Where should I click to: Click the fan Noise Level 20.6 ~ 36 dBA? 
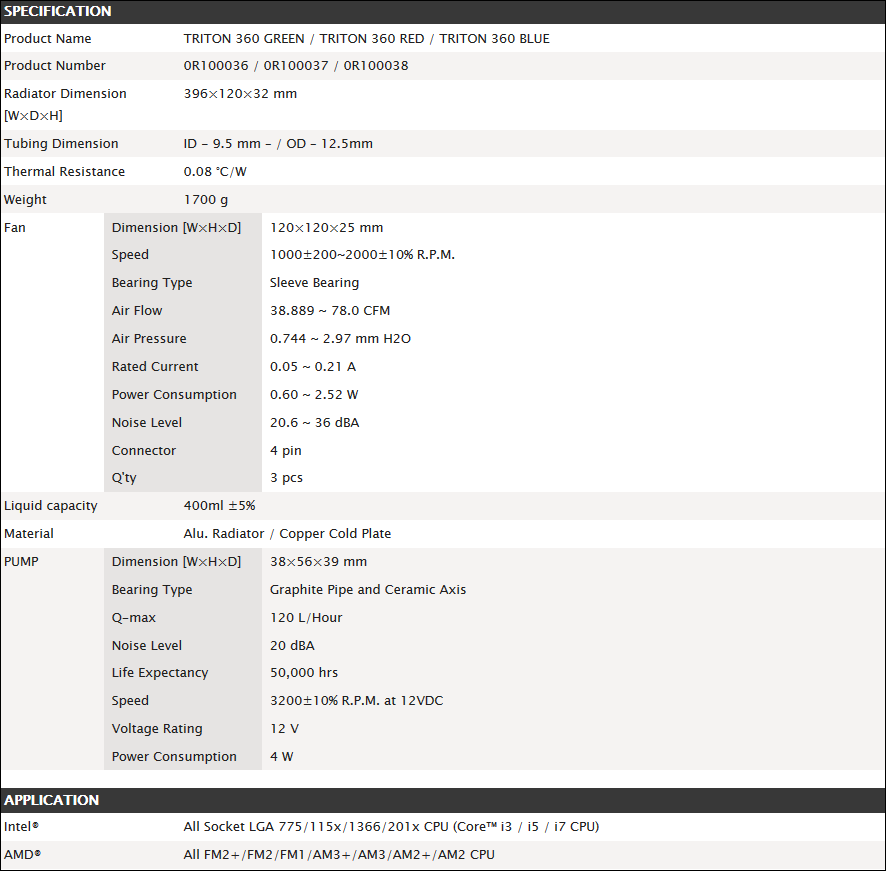[314, 423]
